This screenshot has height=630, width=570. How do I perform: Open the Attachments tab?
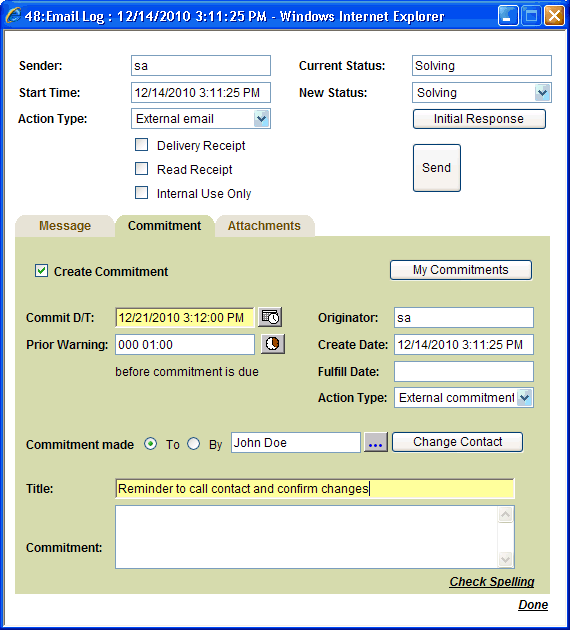pyautogui.click(x=264, y=226)
